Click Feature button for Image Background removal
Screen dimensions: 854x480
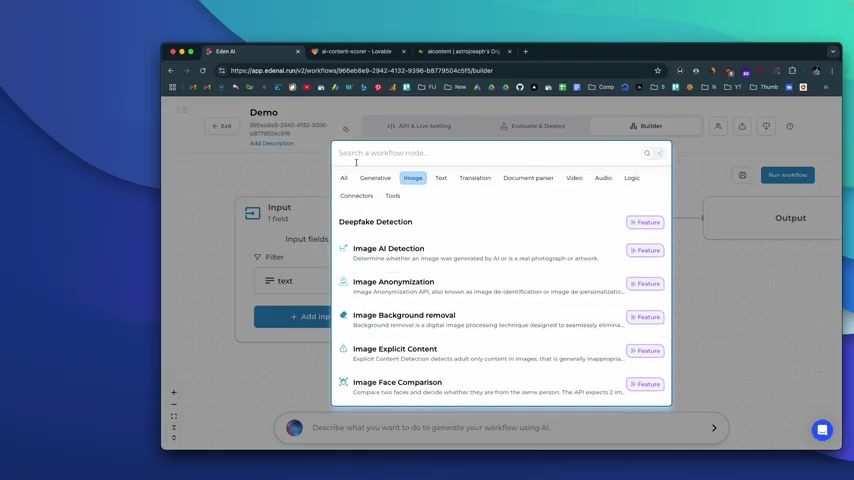(x=645, y=317)
